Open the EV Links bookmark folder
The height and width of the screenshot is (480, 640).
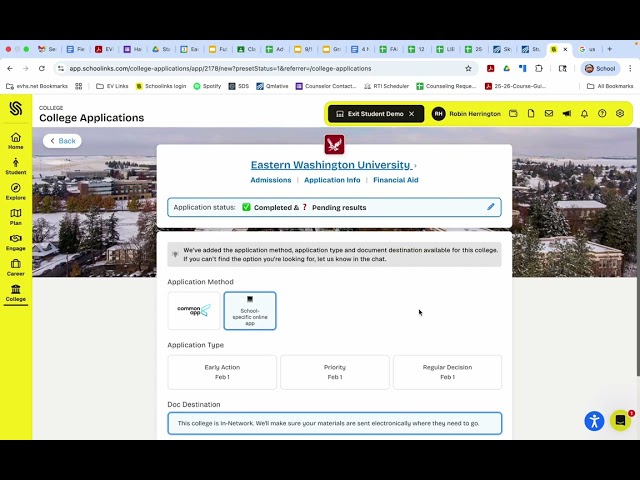[x=112, y=86]
